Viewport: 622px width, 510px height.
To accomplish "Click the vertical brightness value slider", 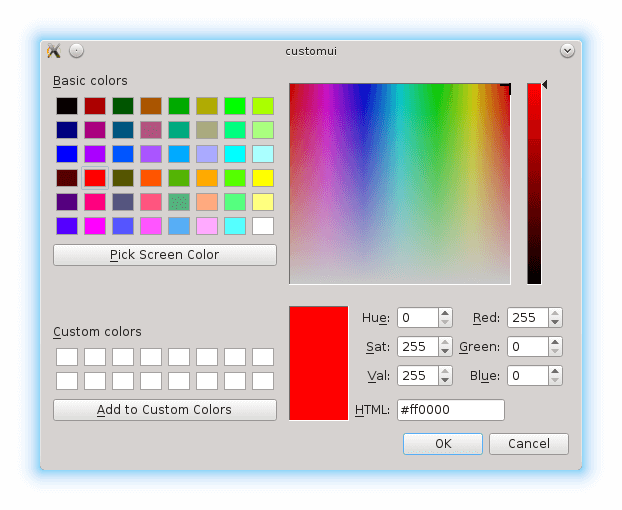I will tap(534, 184).
